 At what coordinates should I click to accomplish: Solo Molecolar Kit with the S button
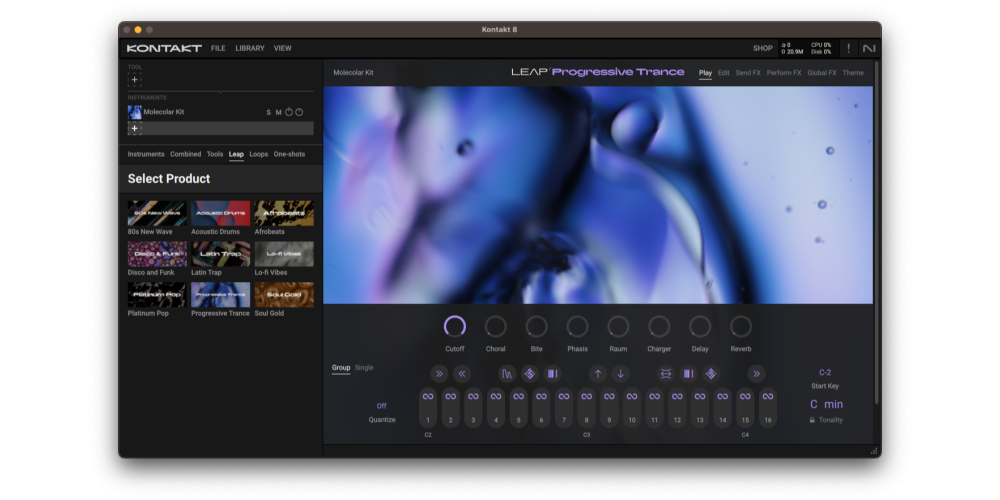[268, 112]
